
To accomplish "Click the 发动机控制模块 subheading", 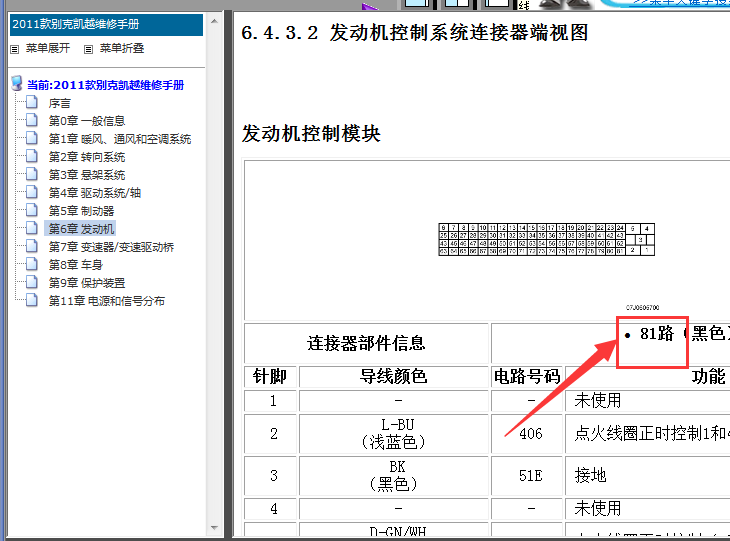I will (311, 134).
